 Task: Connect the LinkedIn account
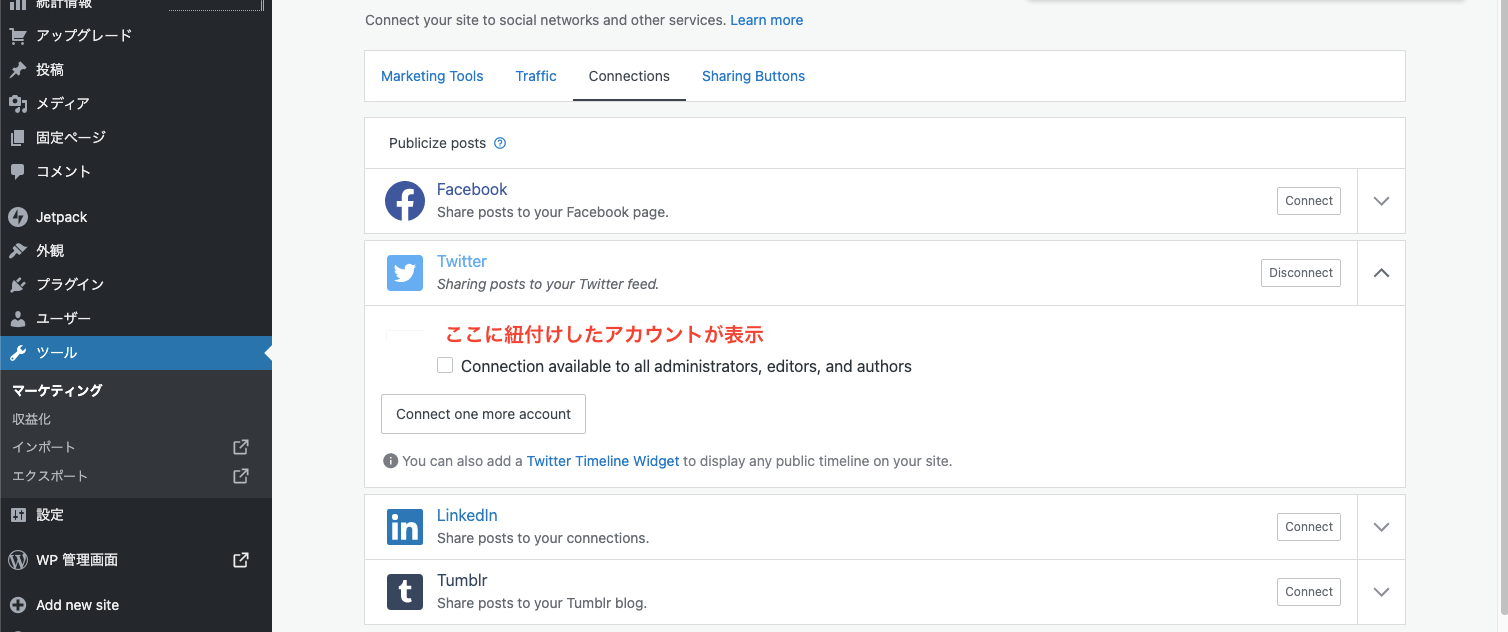click(x=1309, y=527)
